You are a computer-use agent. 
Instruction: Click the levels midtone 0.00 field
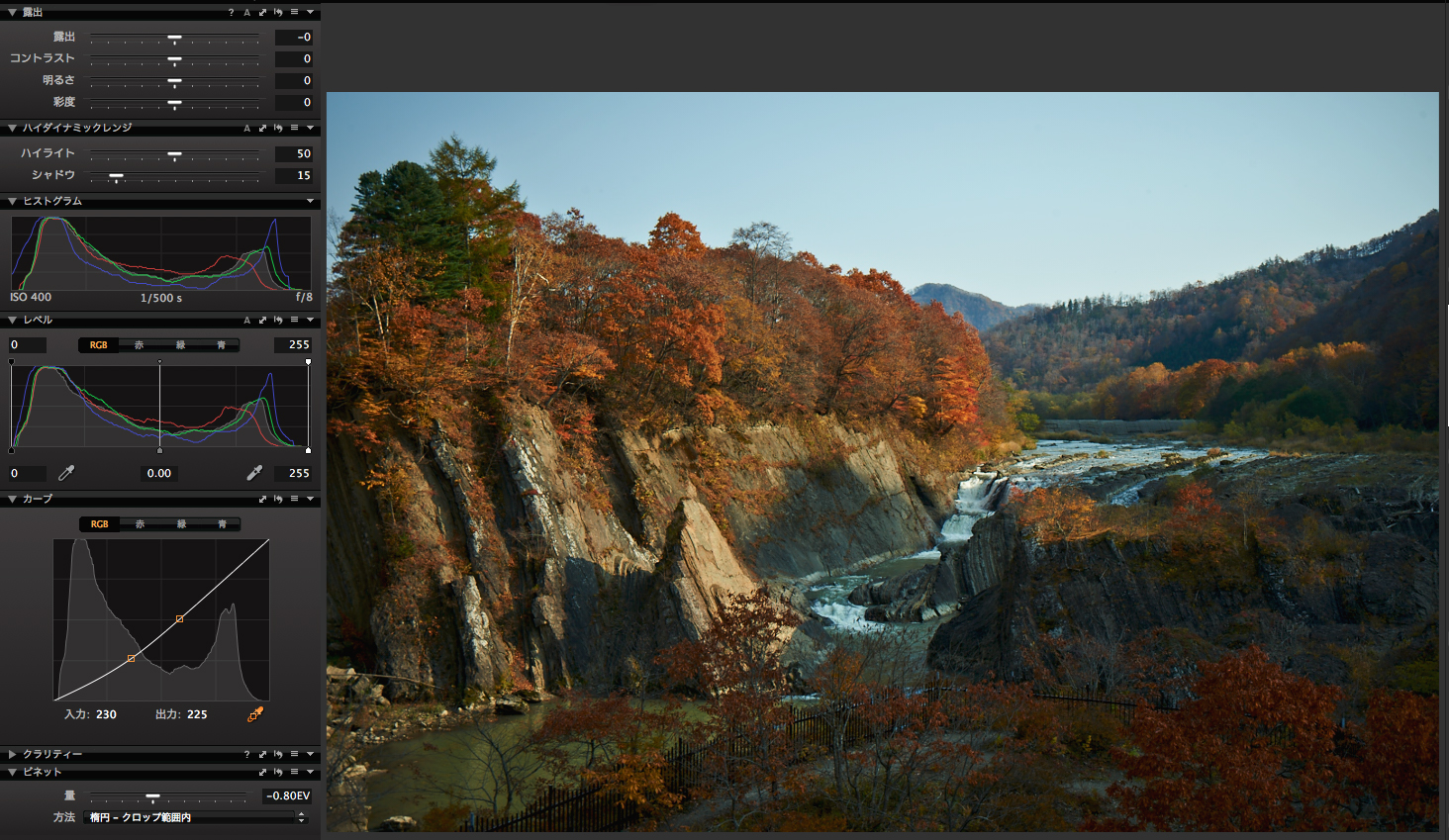pos(159,474)
